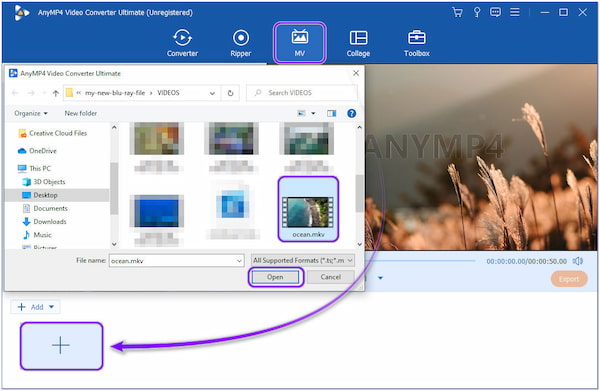This screenshot has width=600, height=391.
Task: Click the Ripper disc icon
Action: pos(241,37)
